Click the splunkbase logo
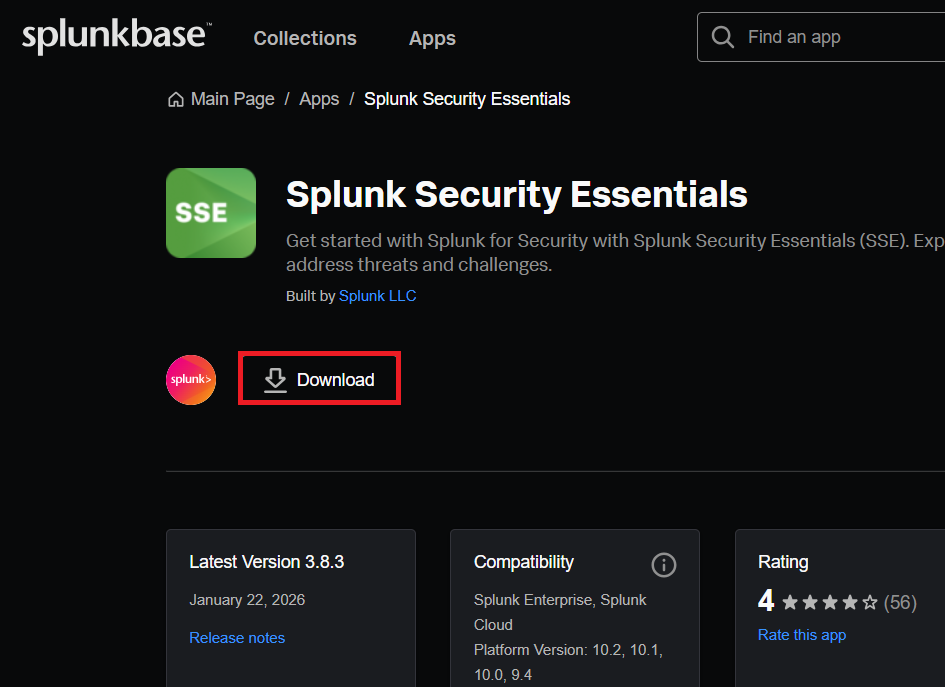 [115, 37]
